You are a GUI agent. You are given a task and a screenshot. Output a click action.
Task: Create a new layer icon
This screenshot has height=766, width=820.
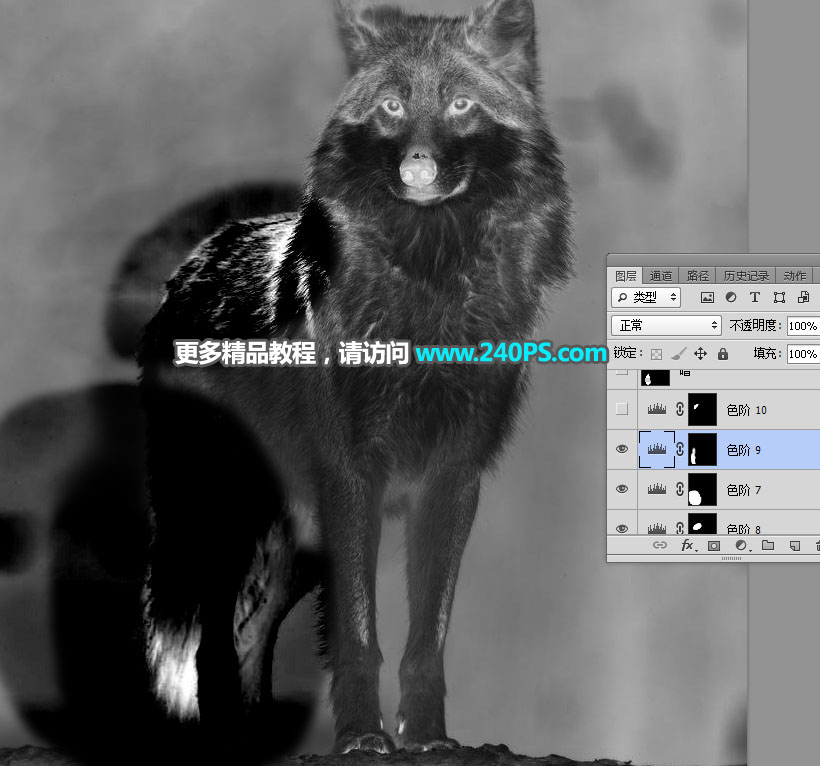(x=795, y=546)
